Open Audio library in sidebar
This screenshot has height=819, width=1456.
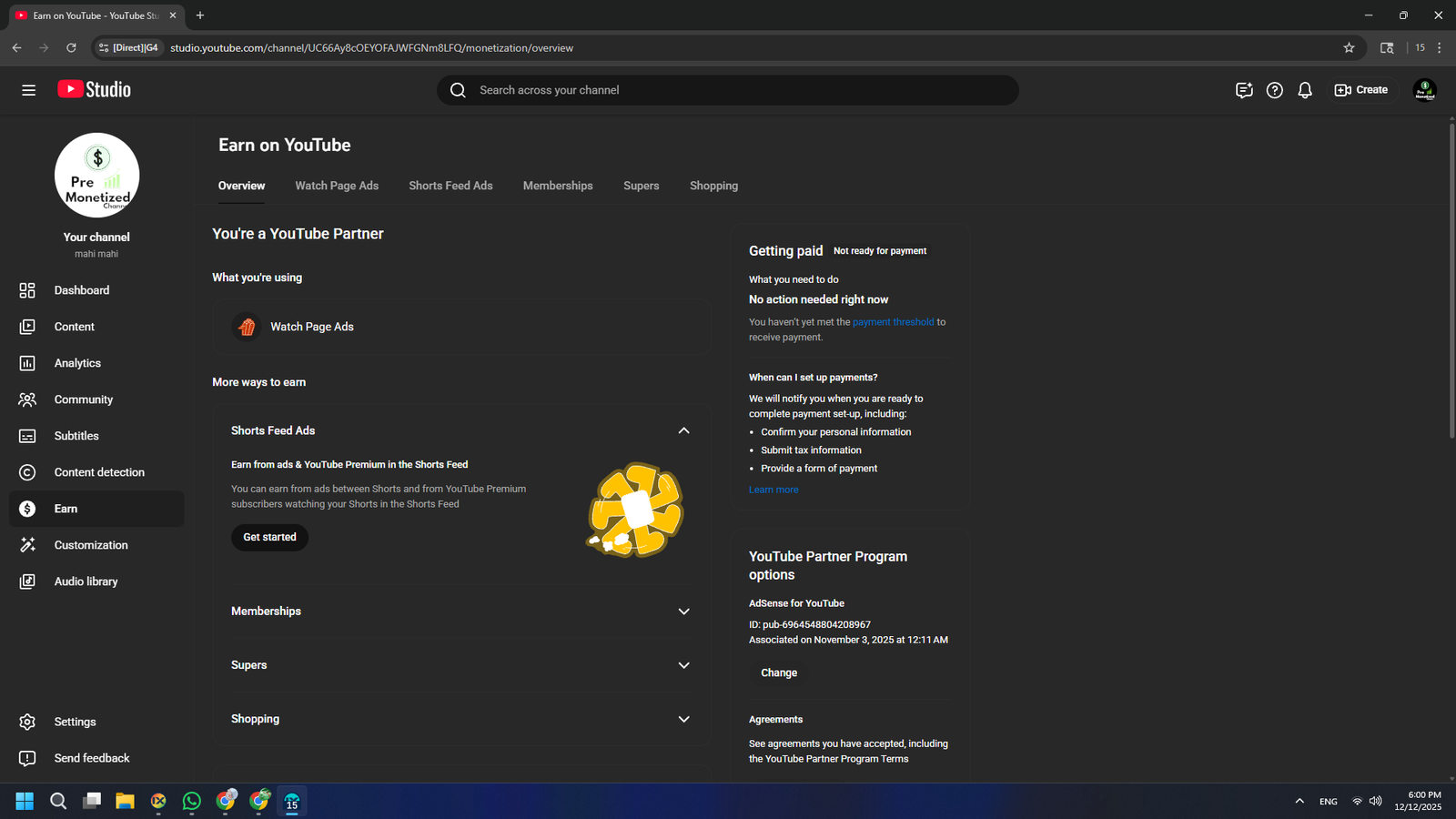click(86, 581)
